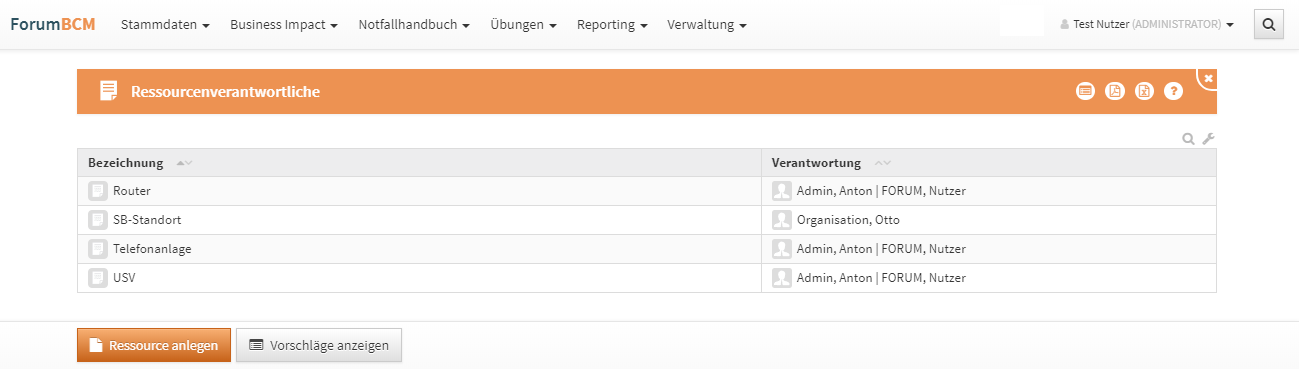Click the Vorschläge anzeigen button
The height and width of the screenshot is (369, 1299).
tap(319, 345)
